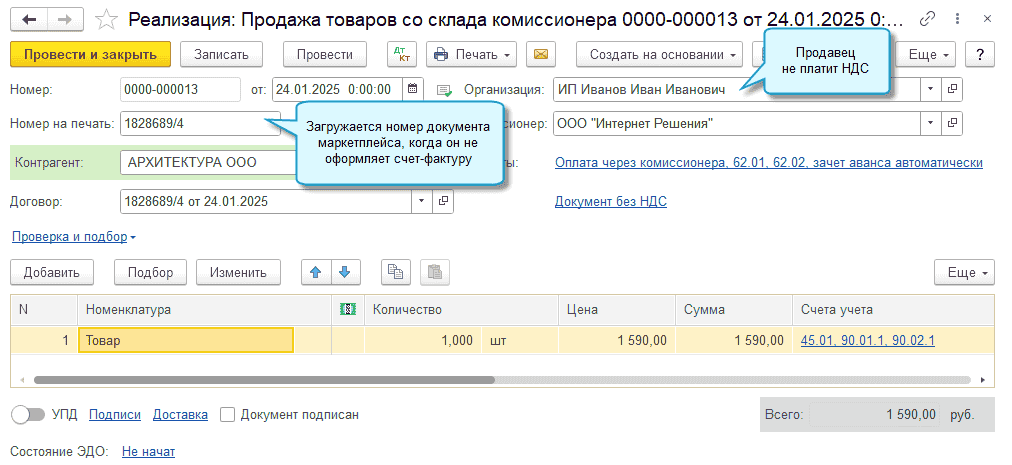
Task: Select the Товар cell in Номенклатура column
Action: coord(186,340)
